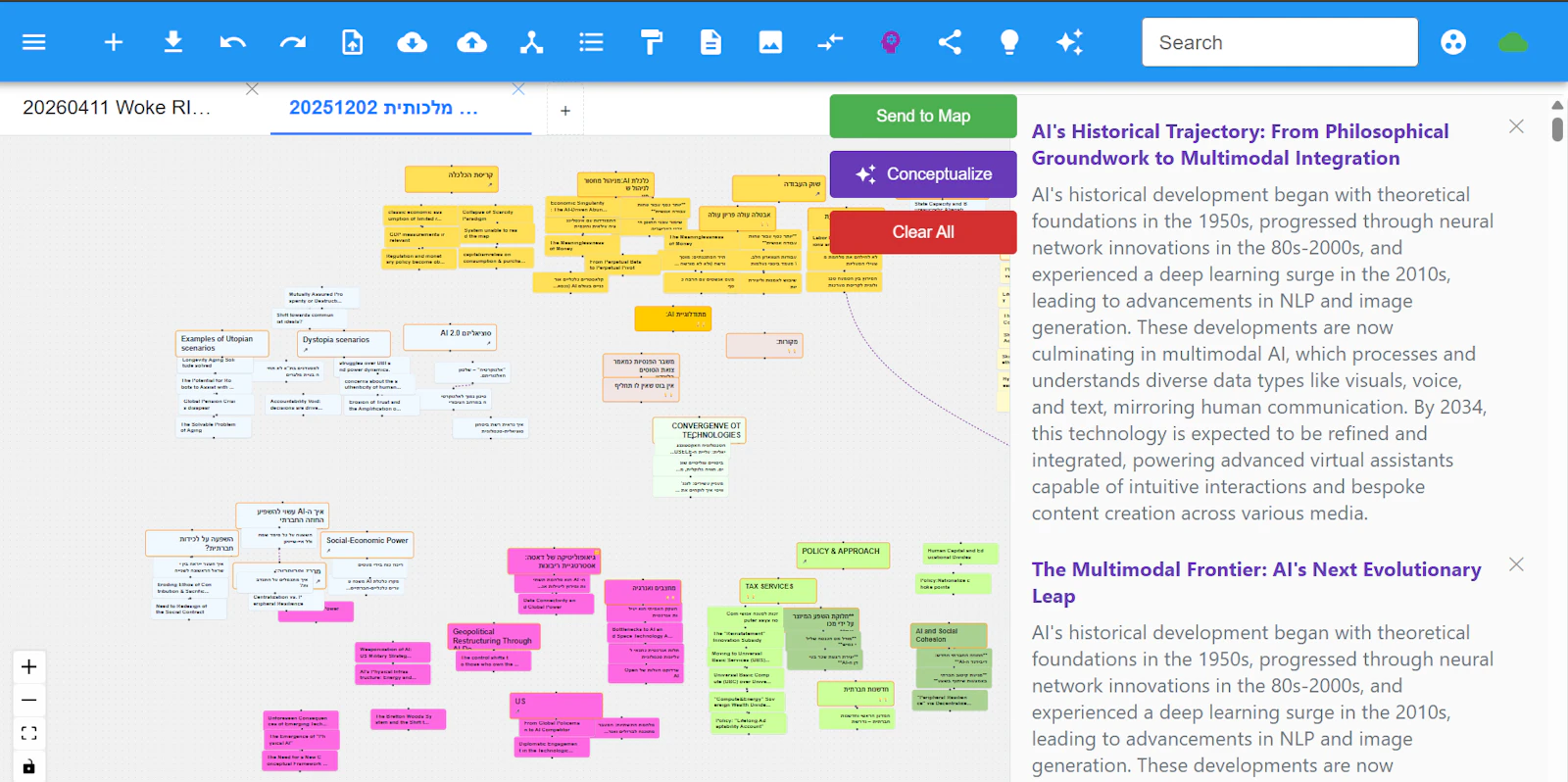Click the Send to Map button
This screenshot has width=1568, height=782.
point(923,116)
